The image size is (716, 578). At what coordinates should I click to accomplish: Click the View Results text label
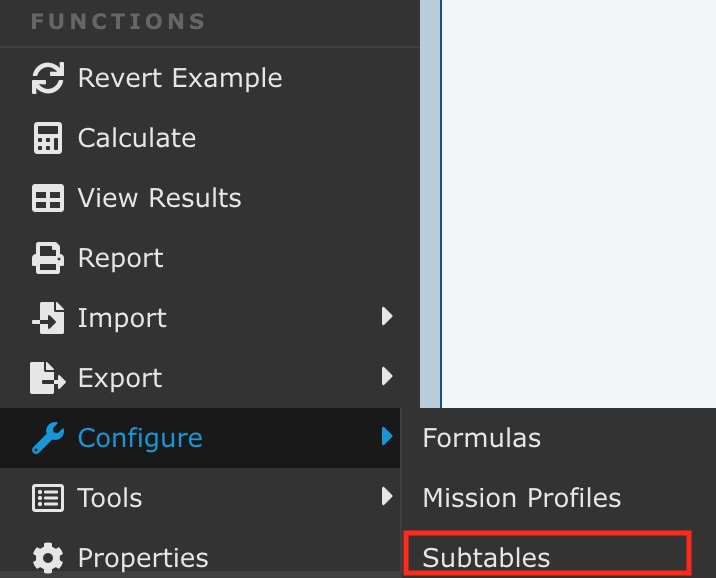click(x=160, y=198)
